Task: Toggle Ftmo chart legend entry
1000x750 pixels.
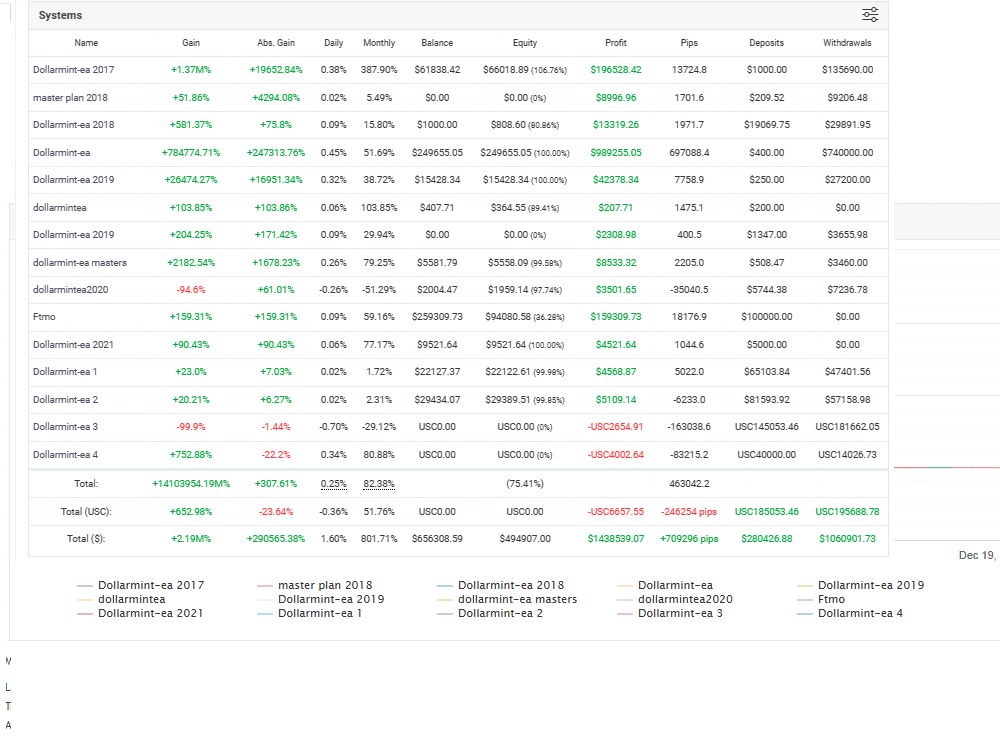Action: tap(821, 599)
